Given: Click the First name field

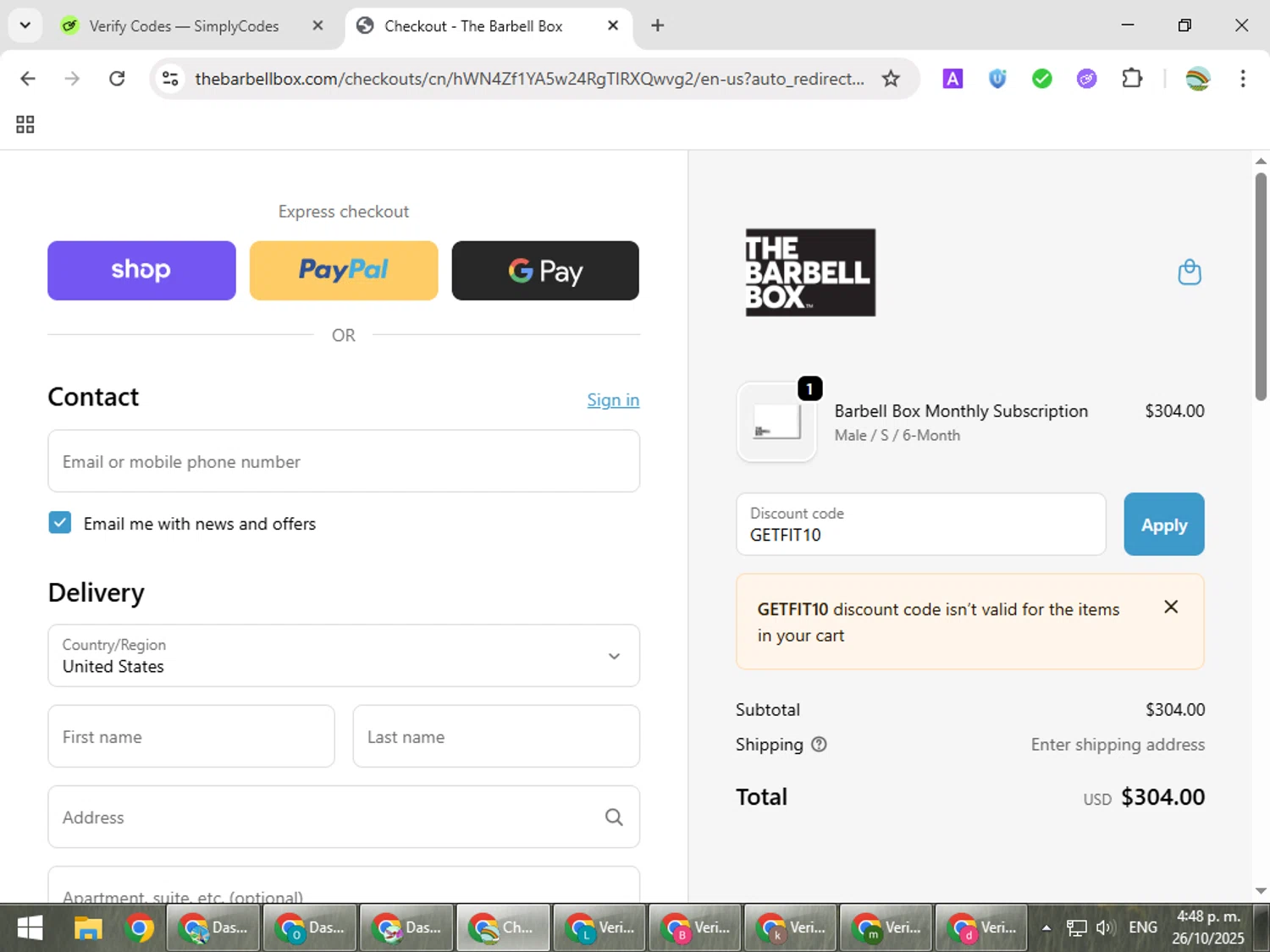Looking at the screenshot, I should pyautogui.click(x=191, y=736).
